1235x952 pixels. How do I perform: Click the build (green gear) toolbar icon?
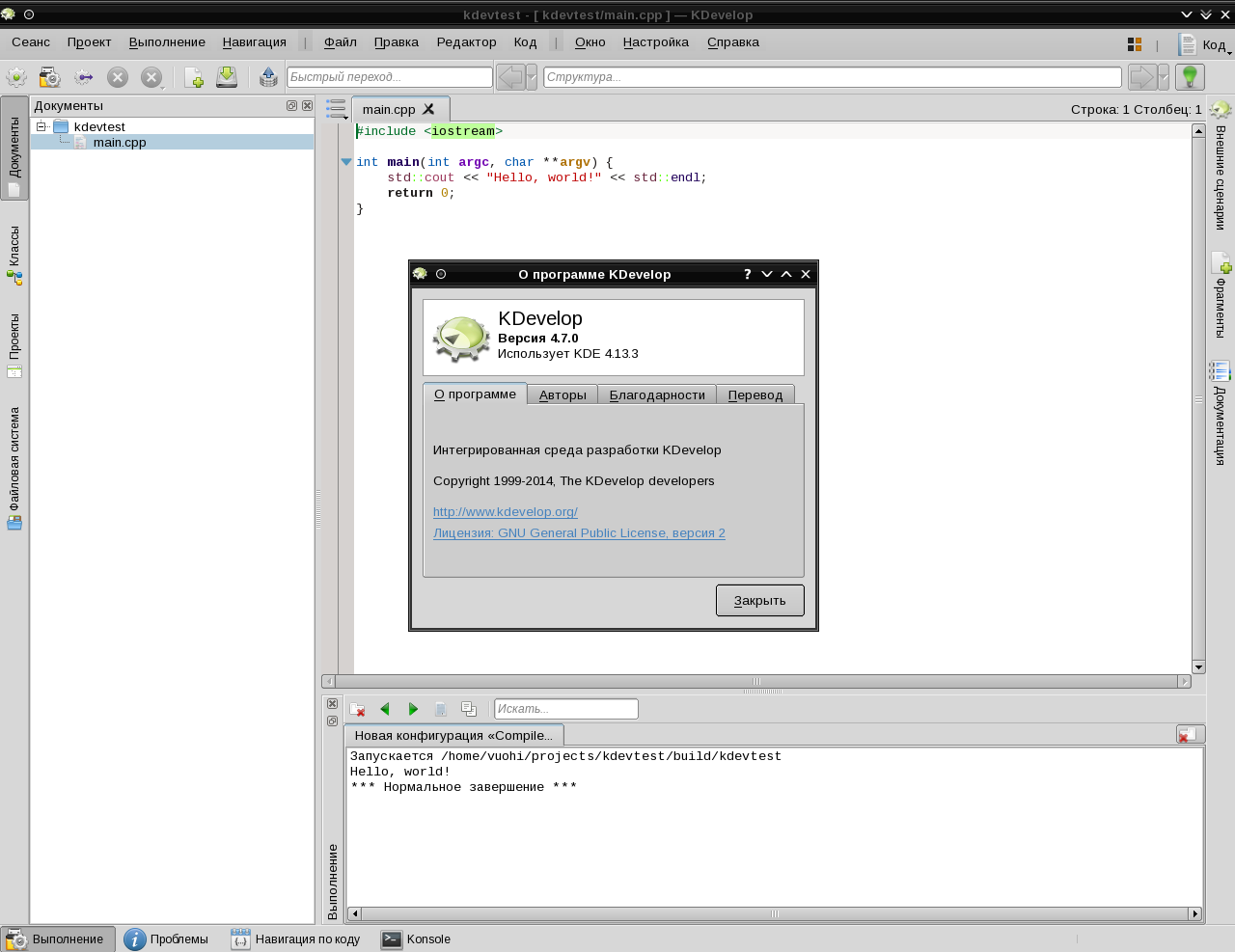[x=16, y=77]
